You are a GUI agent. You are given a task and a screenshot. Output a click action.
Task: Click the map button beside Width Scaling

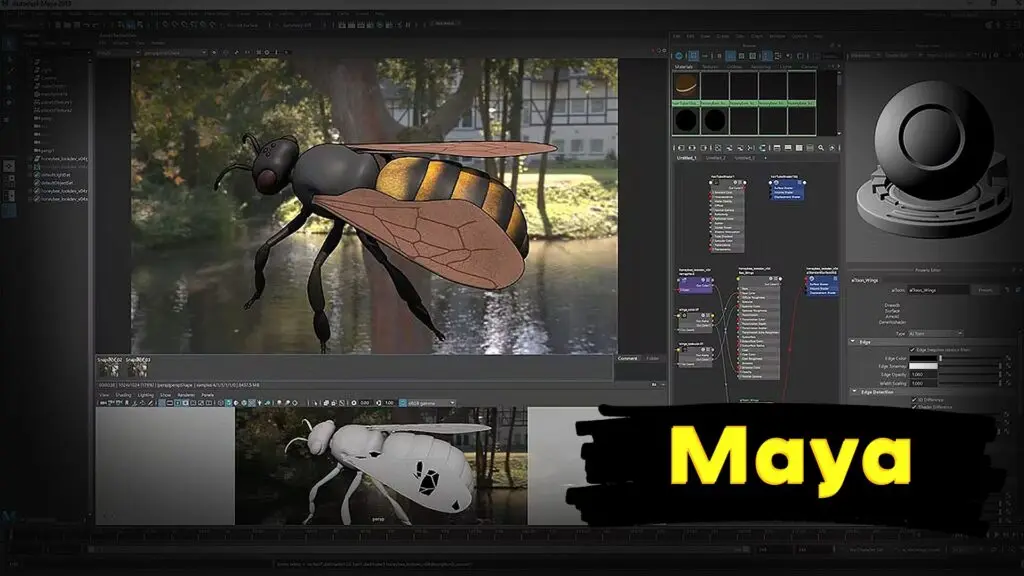click(x=1008, y=383)
